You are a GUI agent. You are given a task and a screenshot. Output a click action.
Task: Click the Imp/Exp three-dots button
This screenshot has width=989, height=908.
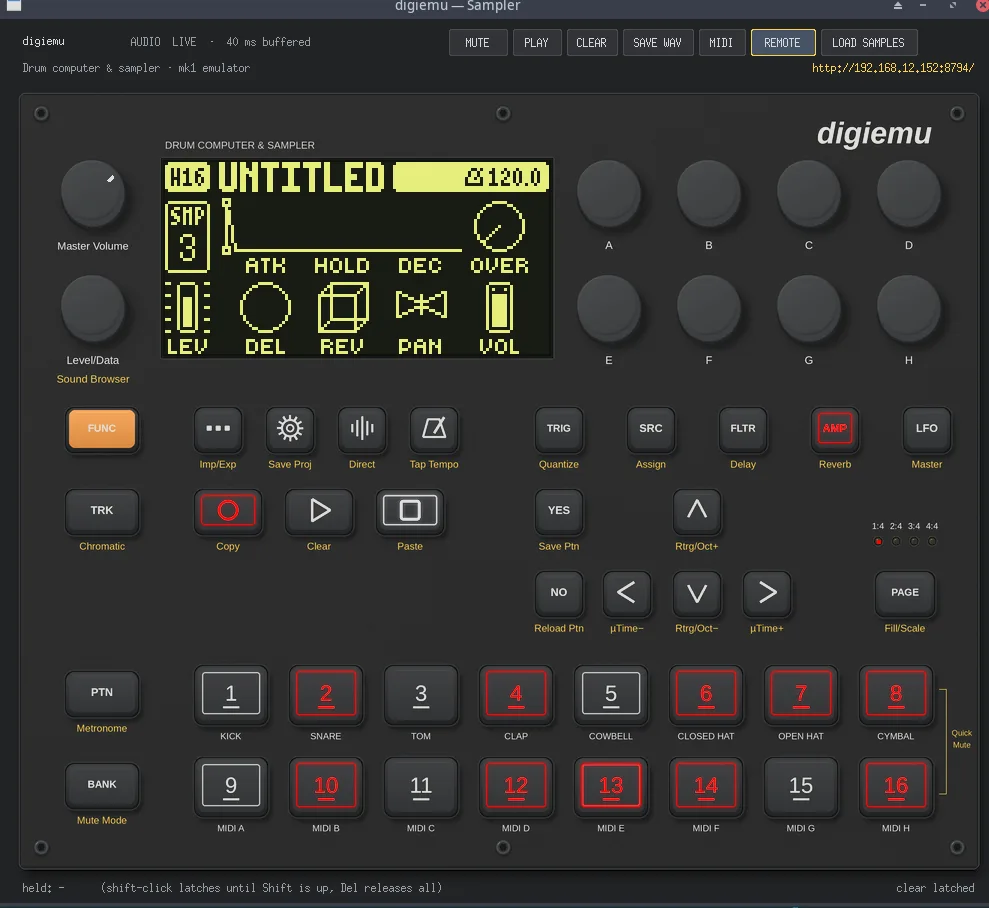pos(218,429)
